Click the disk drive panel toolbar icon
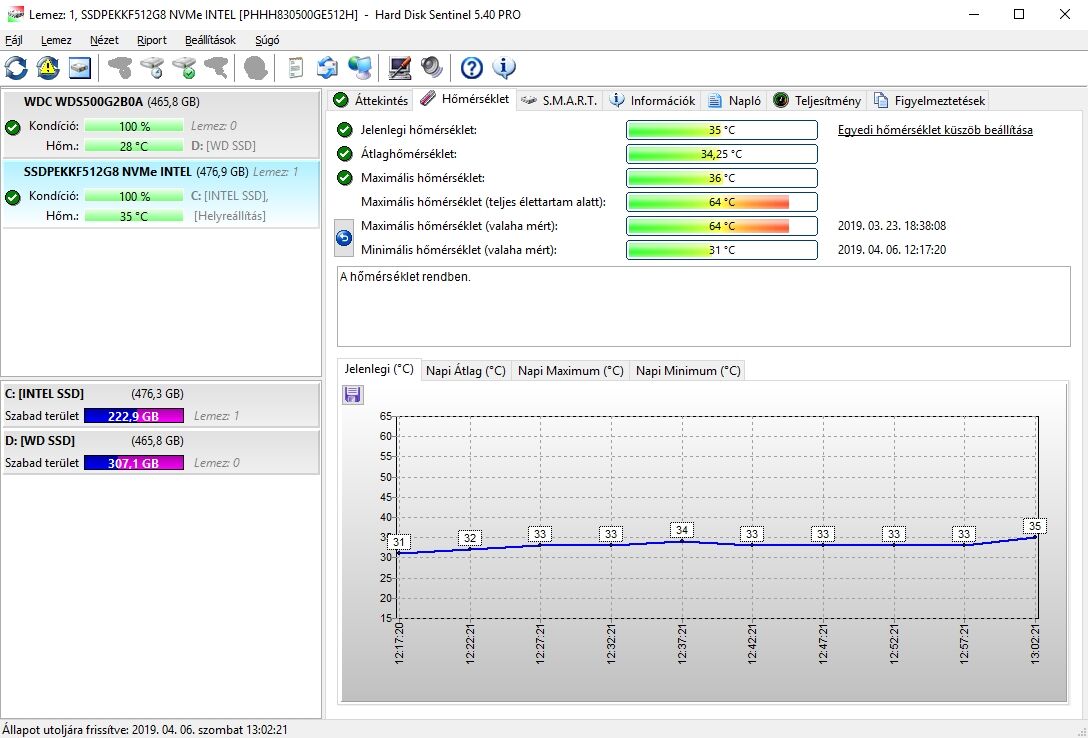Image resolution: width=1088 pixels, height=738 pixels. (x=80, y=68)
